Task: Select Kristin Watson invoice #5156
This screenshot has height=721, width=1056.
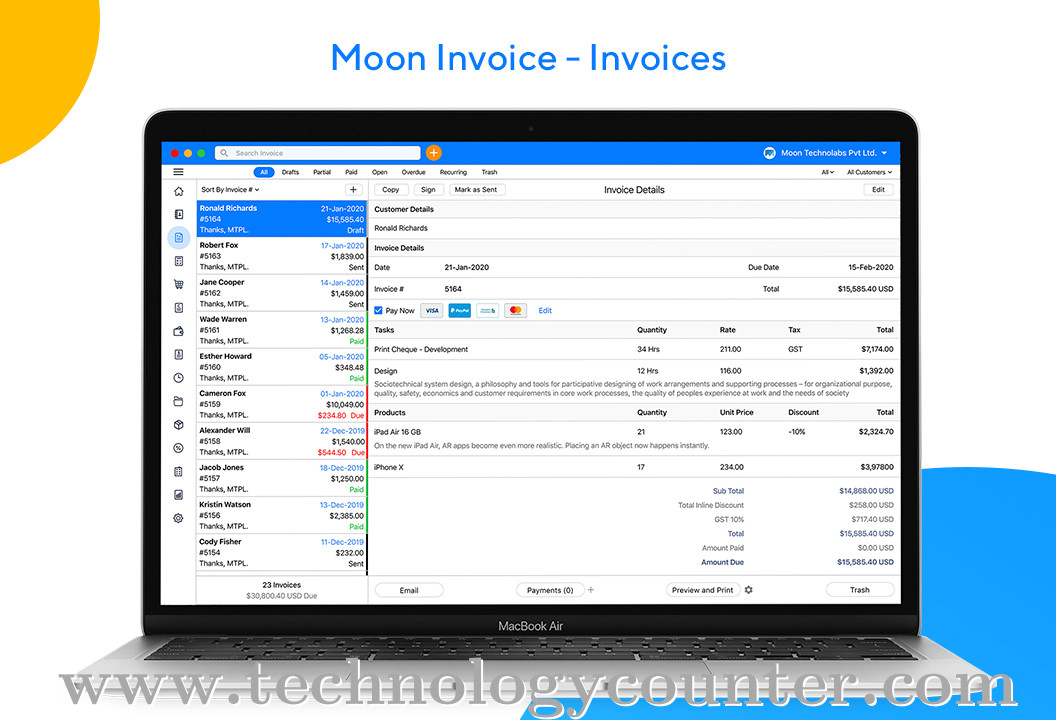Action: pyautogui.click(x=282, y=515)
